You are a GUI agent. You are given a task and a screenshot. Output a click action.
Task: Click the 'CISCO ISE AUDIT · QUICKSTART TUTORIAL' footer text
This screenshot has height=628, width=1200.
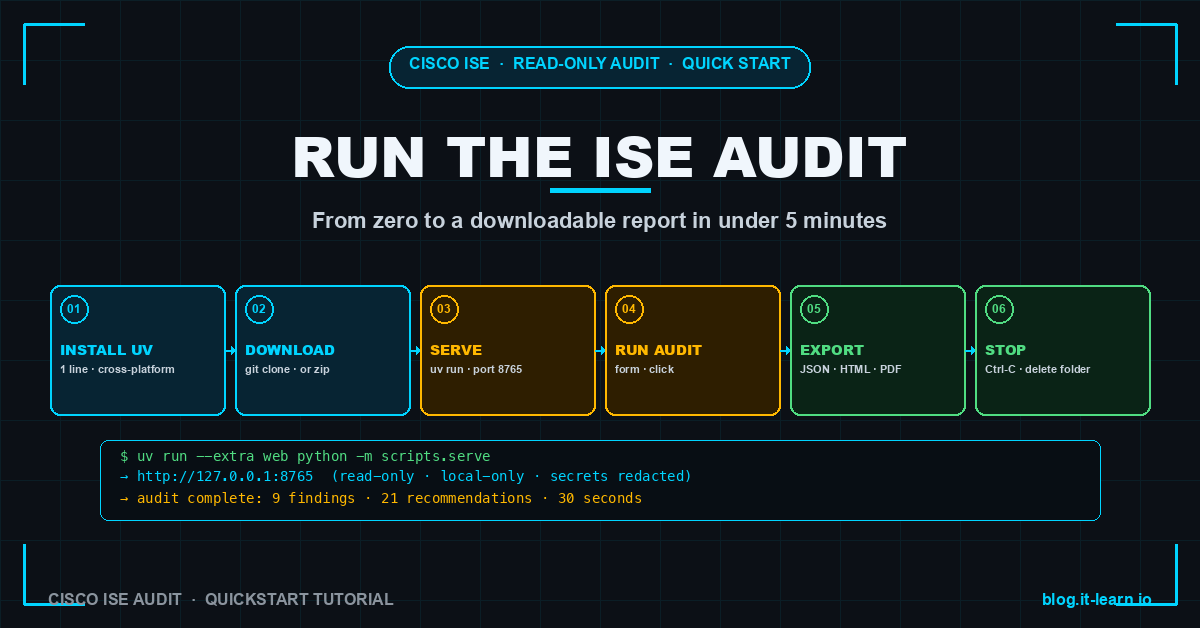click(221, 600)
